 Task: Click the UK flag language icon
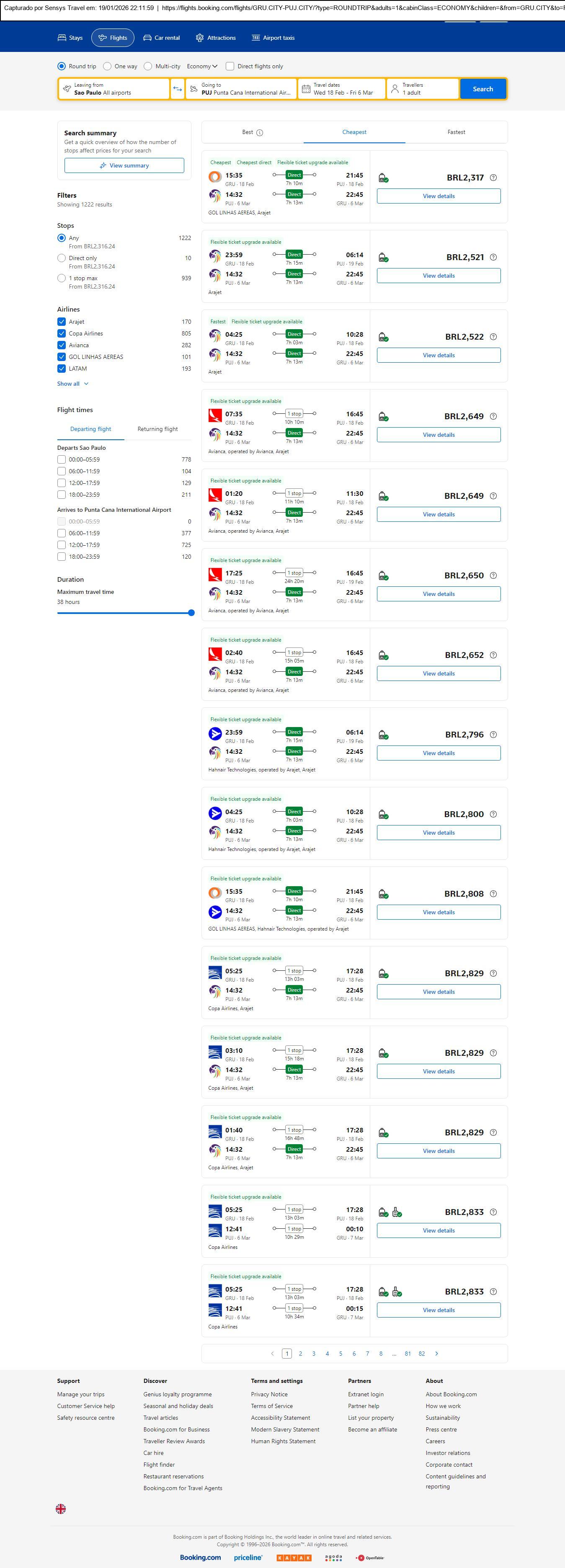[61, 1509]
